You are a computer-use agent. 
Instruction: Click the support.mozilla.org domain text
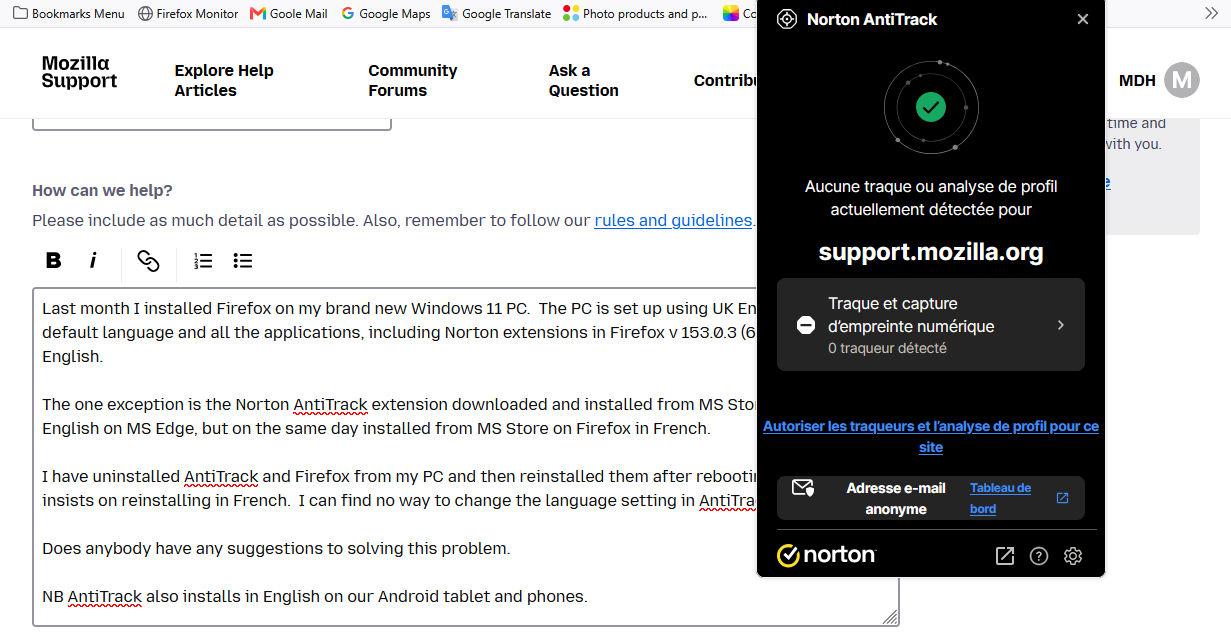(x=931, y=252)
